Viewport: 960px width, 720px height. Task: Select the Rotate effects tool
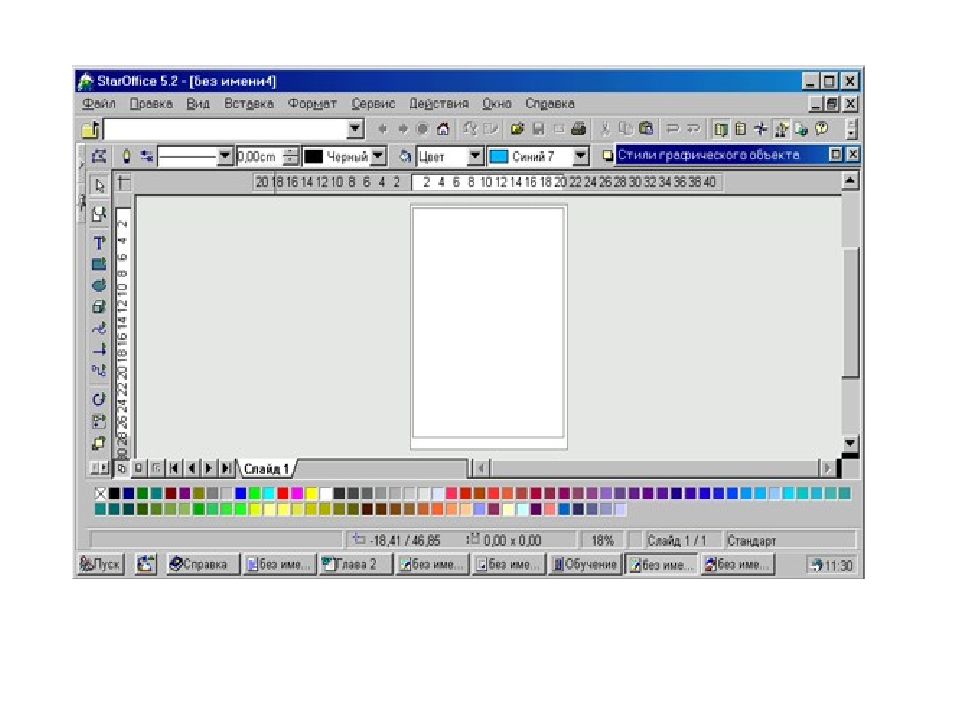(x=99, y=399)
